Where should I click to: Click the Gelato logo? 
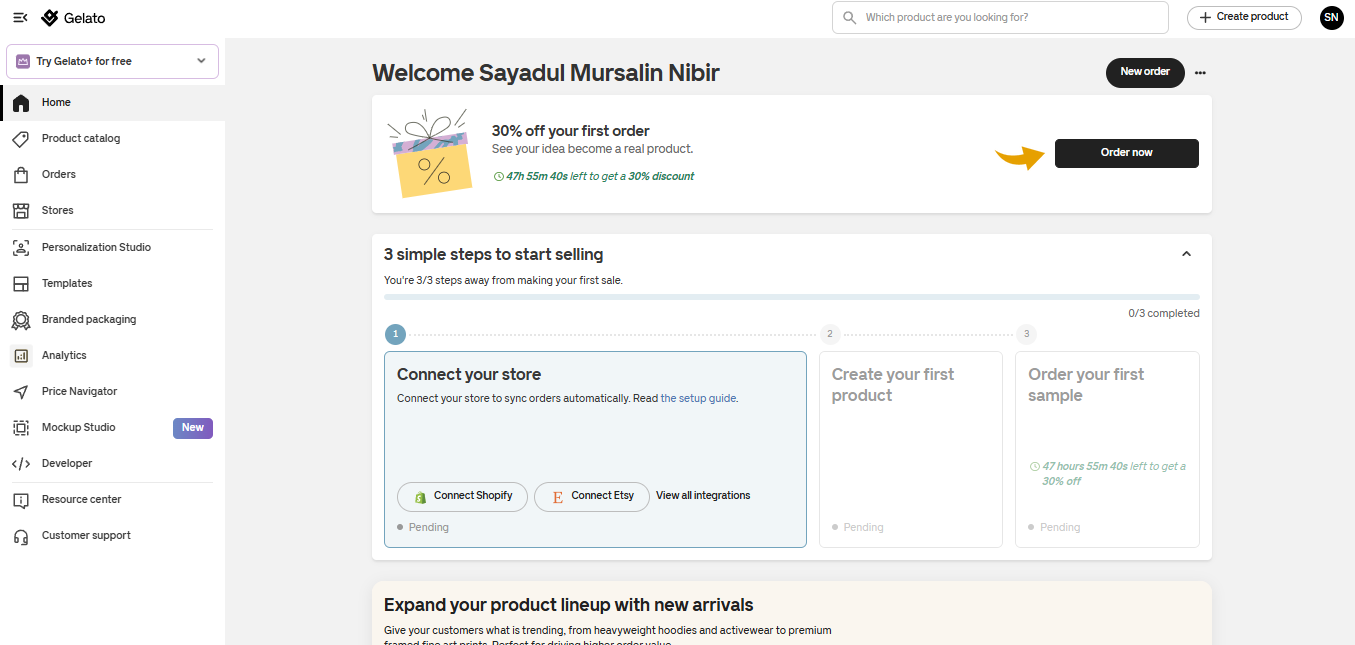[x=73, y=18]
